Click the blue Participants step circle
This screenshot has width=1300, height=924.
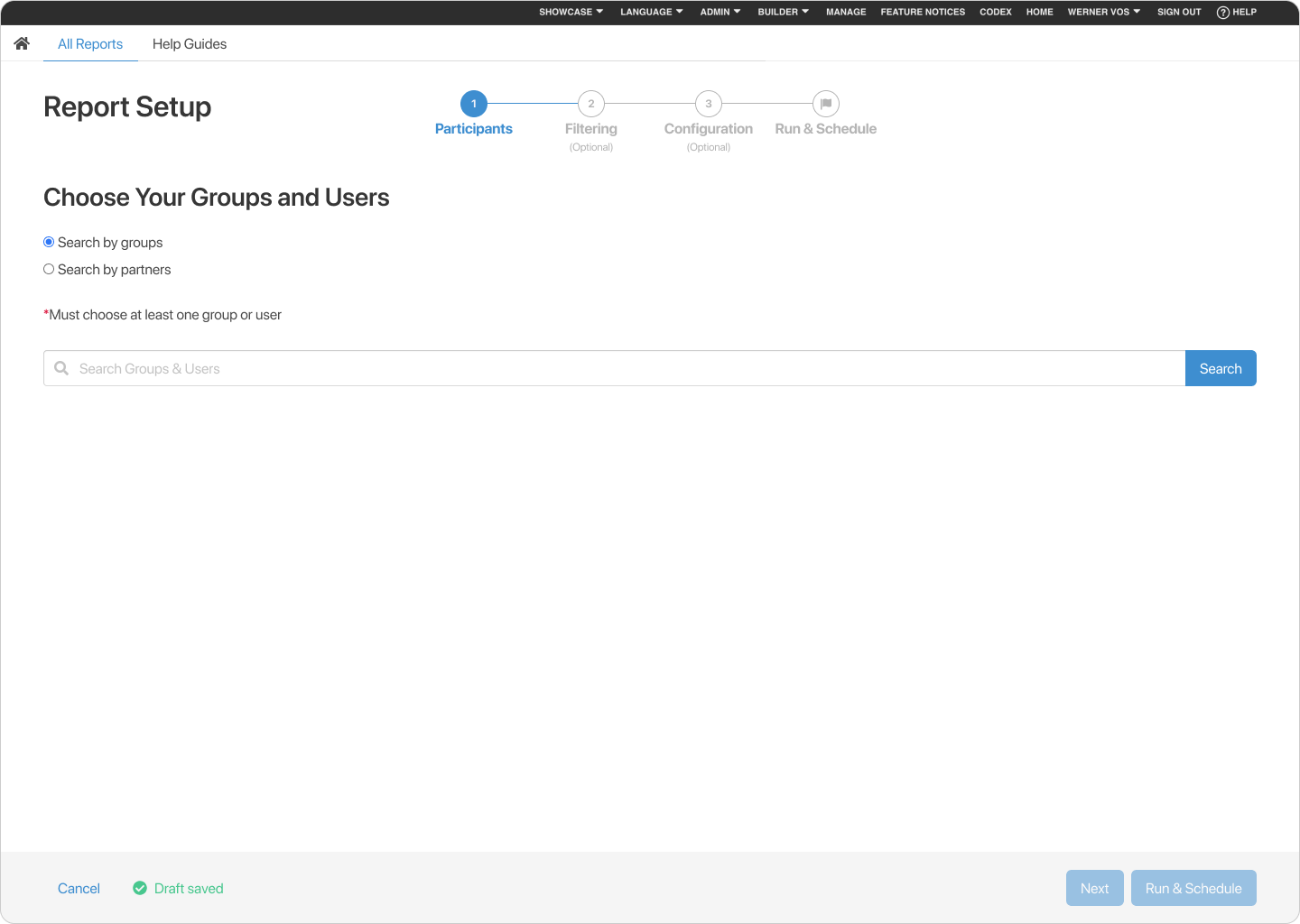click(x=473, y=103)
